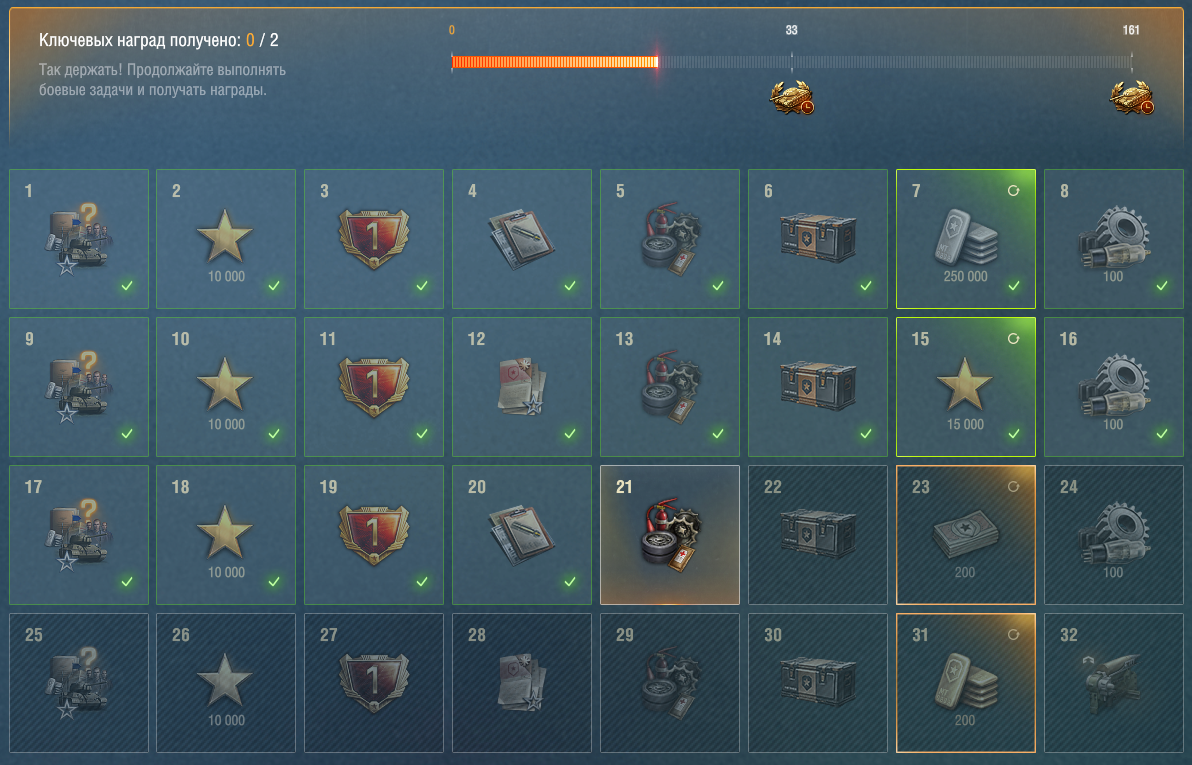Select the 250 000 silver bars in tile 7
The image size is (1192, 765).
(965, 239)
